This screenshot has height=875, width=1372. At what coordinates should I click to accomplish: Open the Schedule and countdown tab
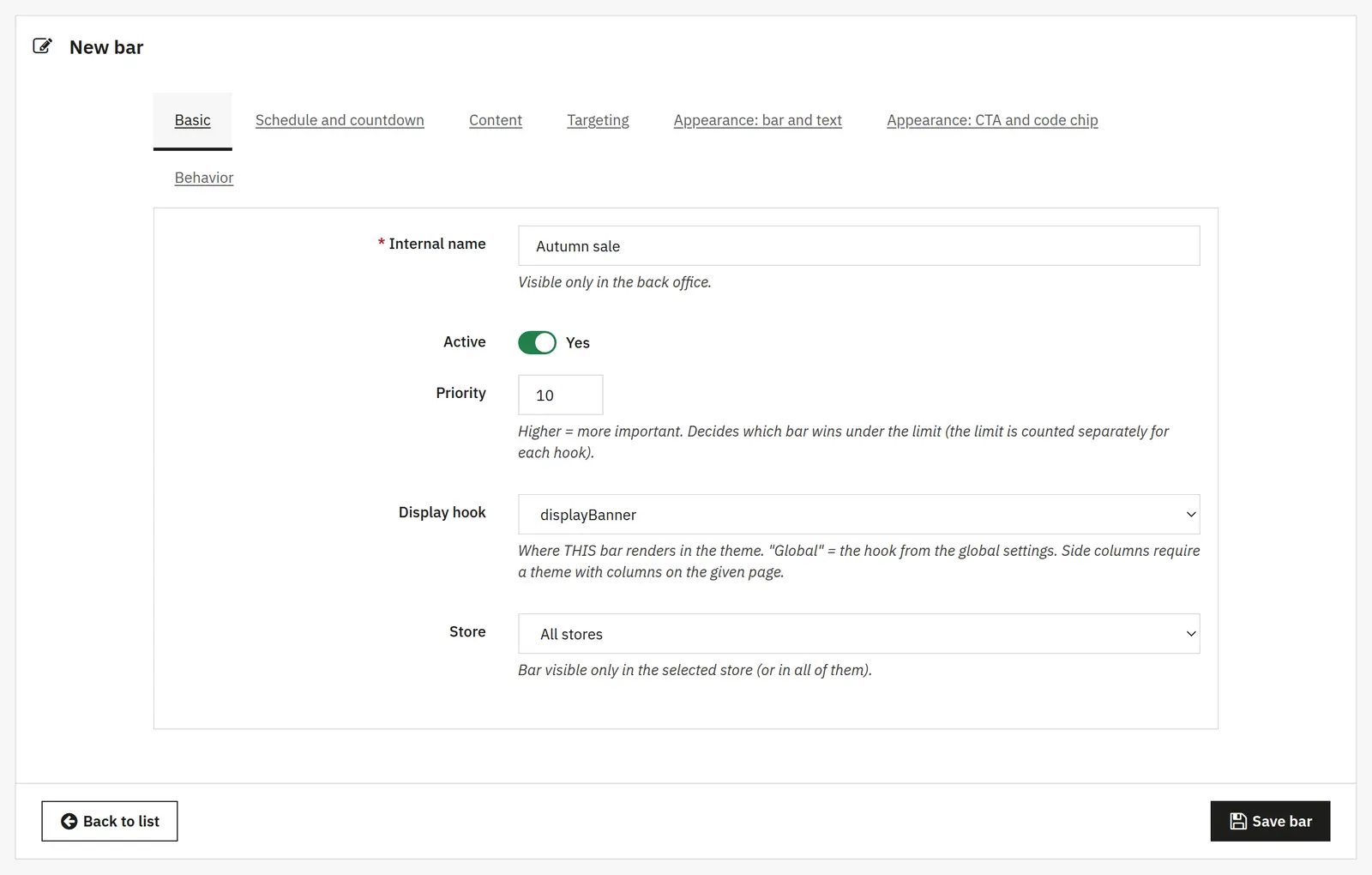click(340, 121)
